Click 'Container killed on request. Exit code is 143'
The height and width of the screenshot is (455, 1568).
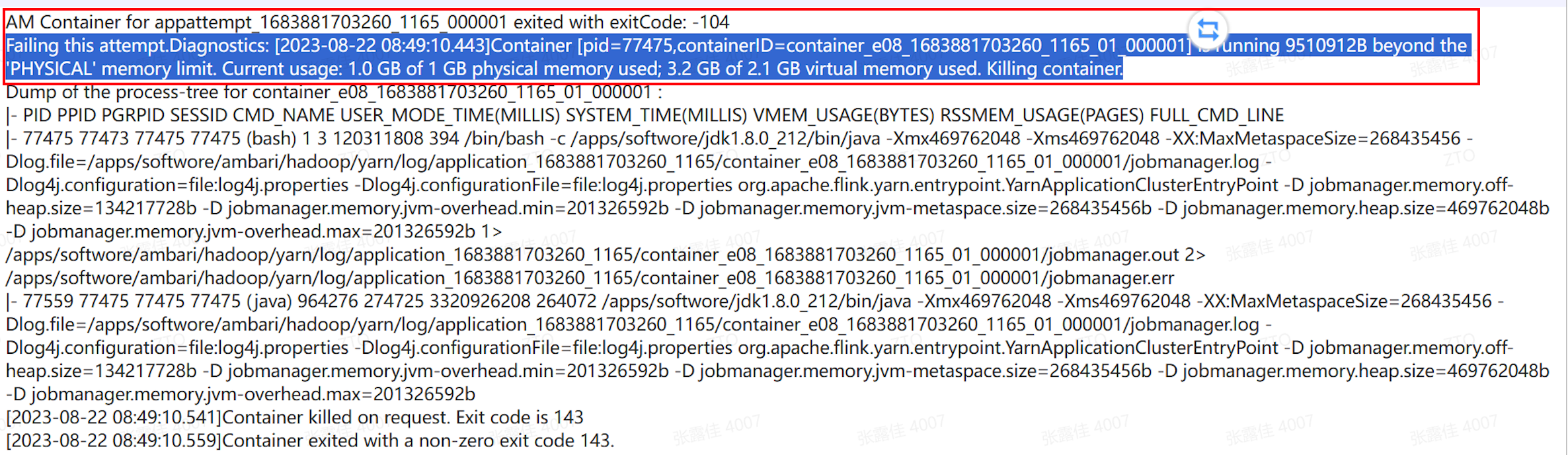[x=403, y=417]
